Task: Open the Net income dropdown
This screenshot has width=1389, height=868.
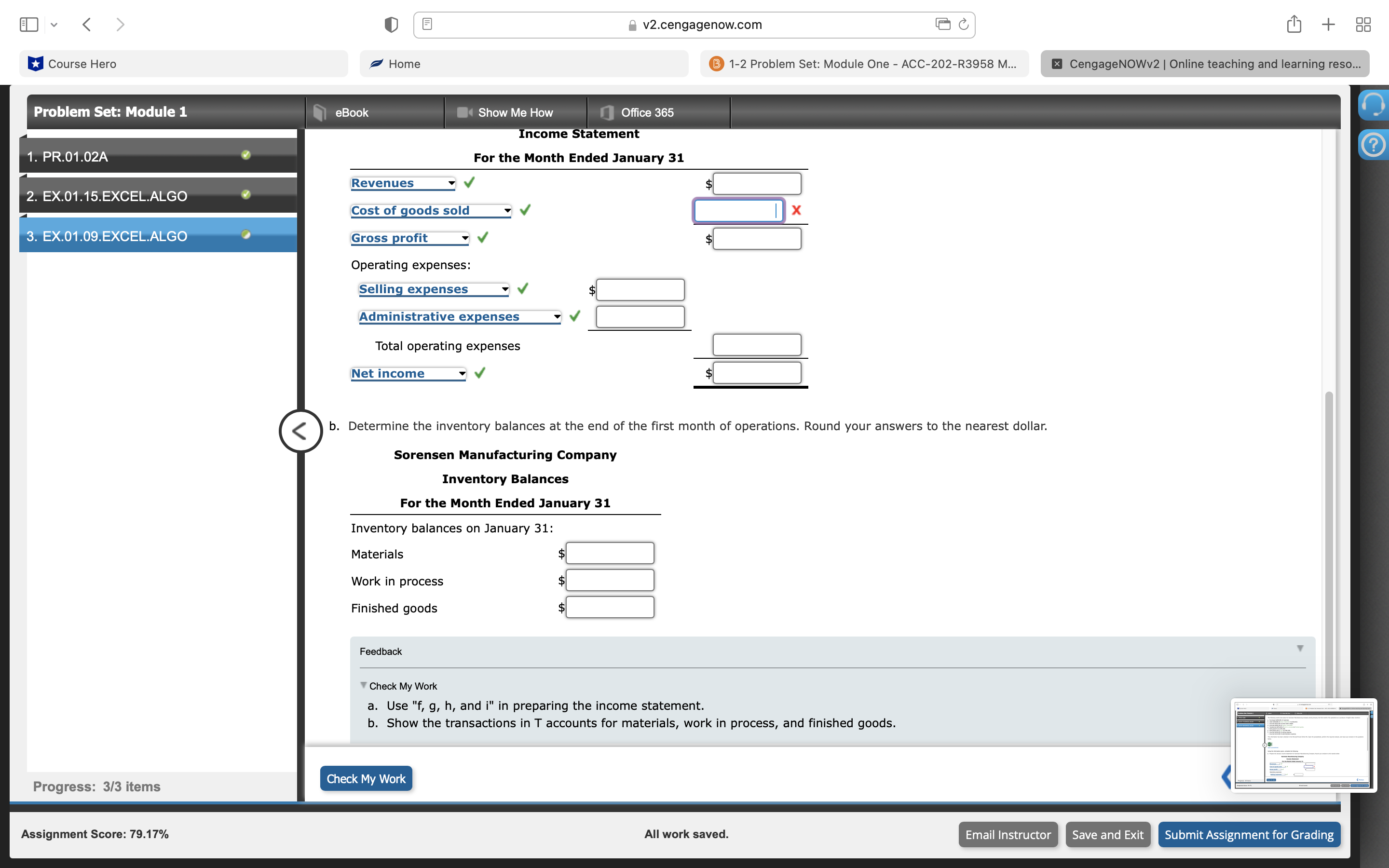Action: click(x=408, y=374)
